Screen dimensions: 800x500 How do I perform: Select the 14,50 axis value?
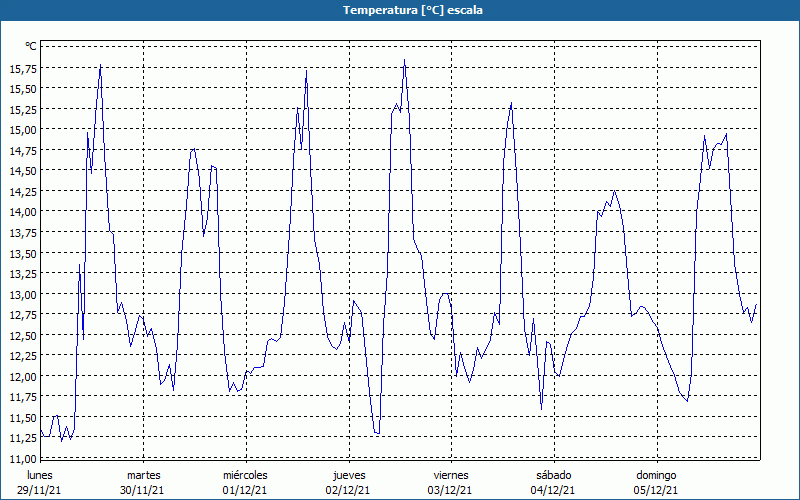[23, 171]
